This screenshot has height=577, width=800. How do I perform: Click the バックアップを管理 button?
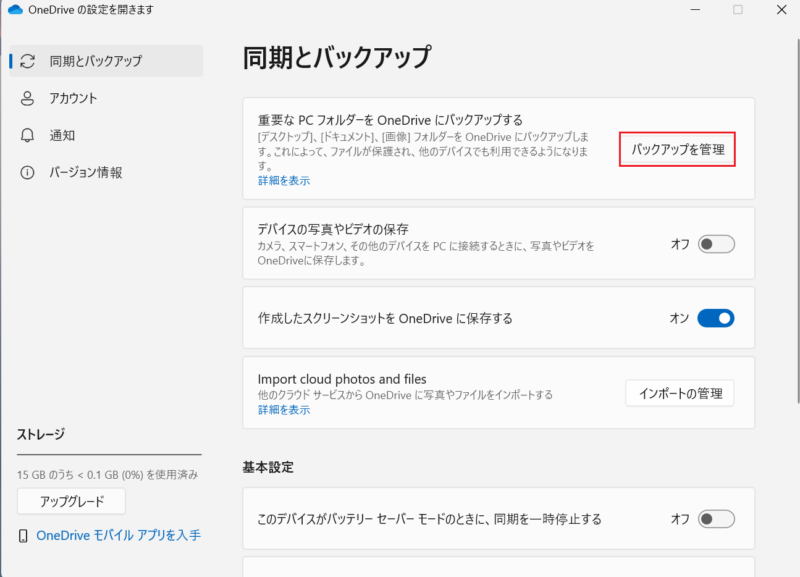(678, 149)
